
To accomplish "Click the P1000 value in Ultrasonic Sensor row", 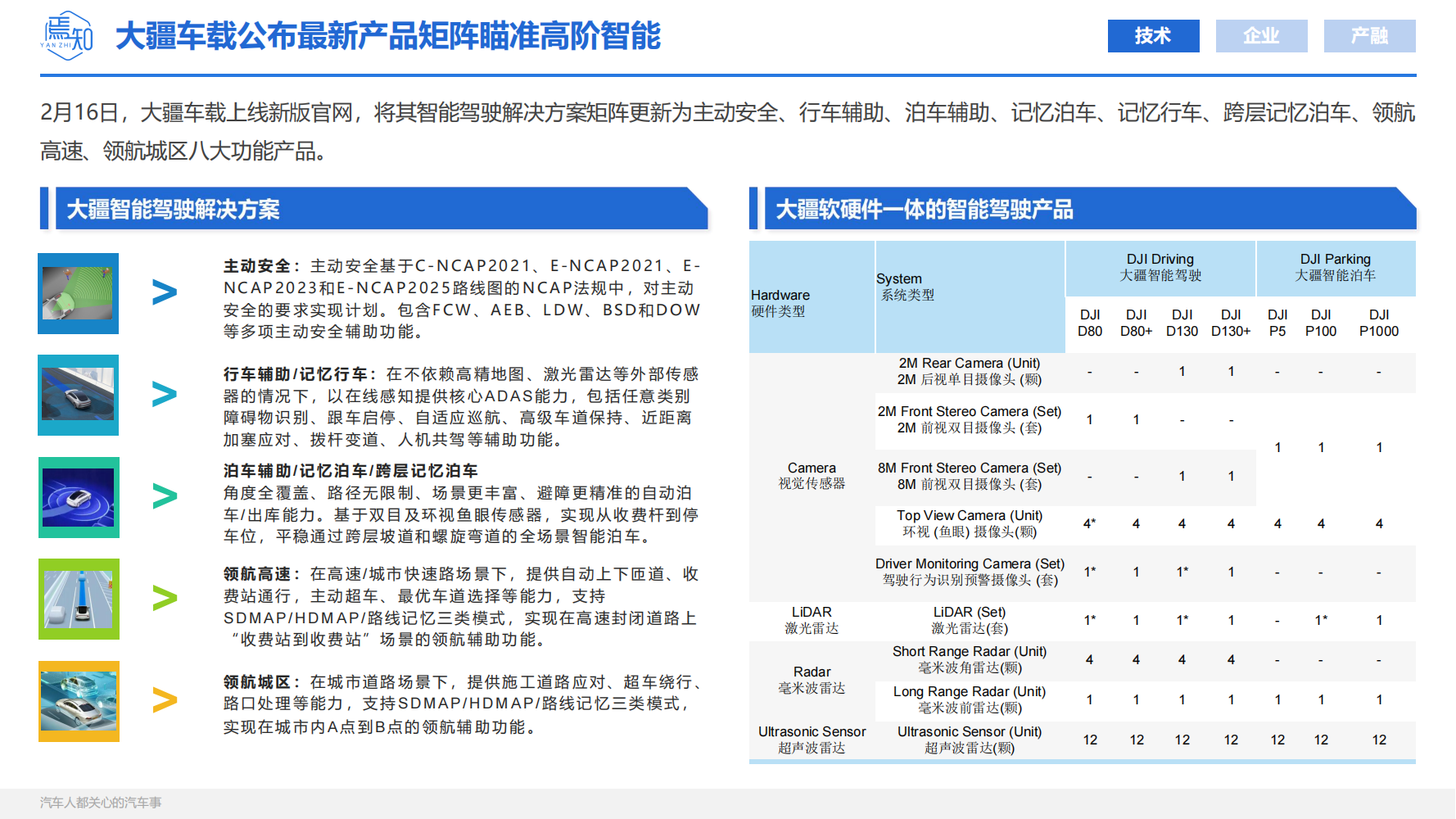I will [x=1379, y=740].
